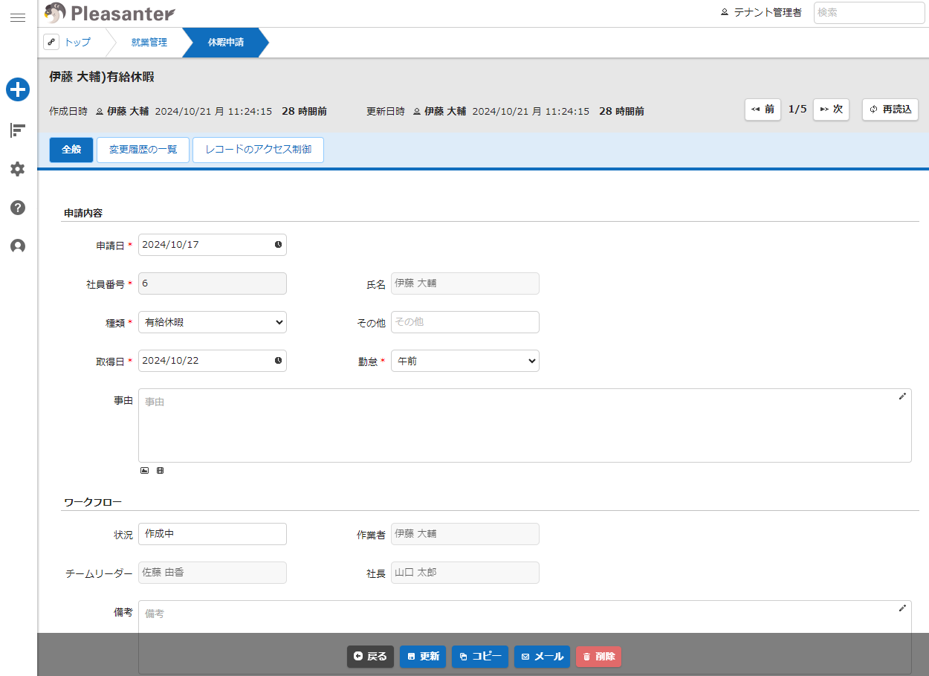Insert image using icon below 事由
929x676 pixels.
(144, 470)
